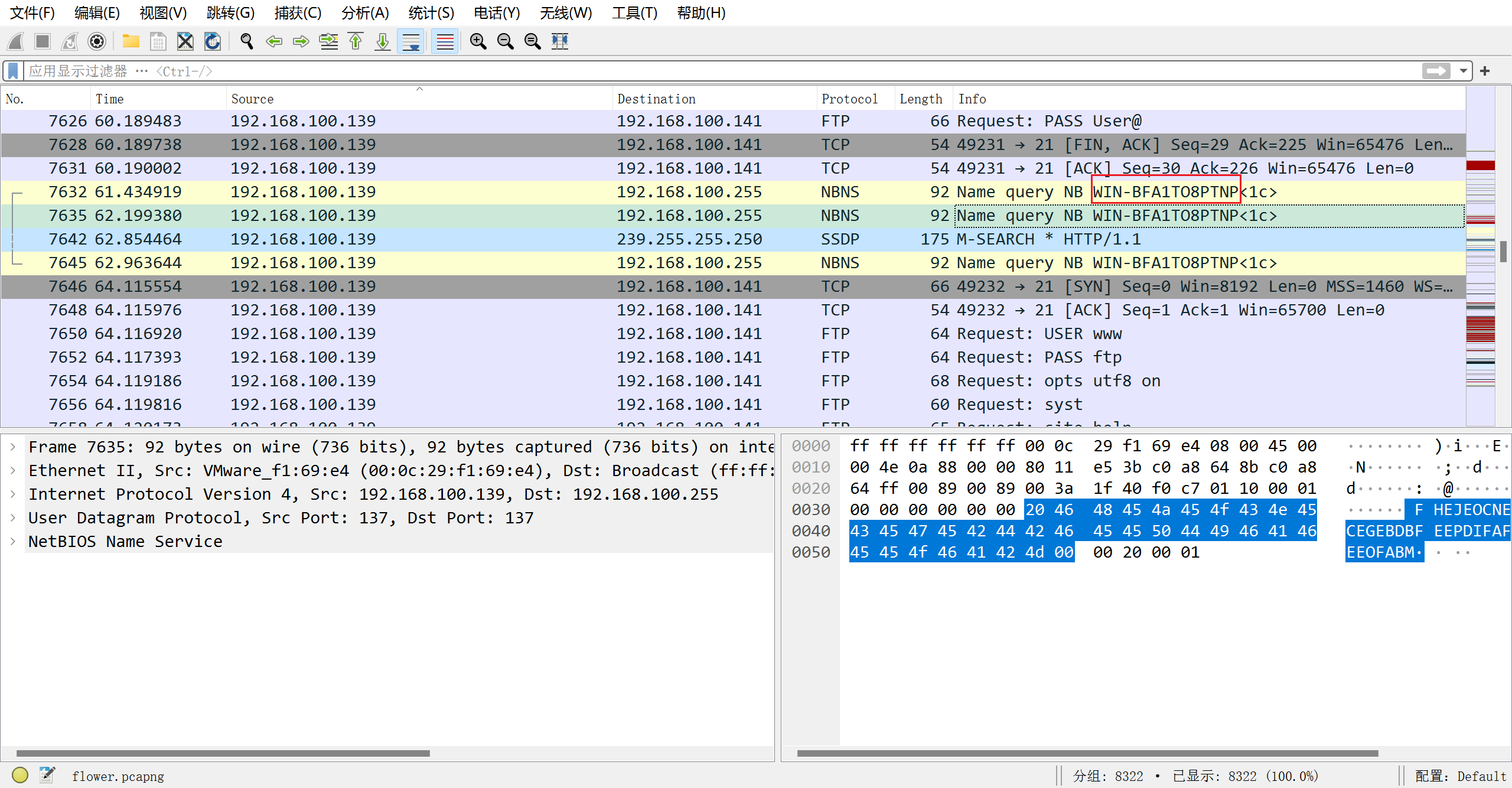Close the capture file icon
This screenshot has height=788, width=1512.
[185, 41]
